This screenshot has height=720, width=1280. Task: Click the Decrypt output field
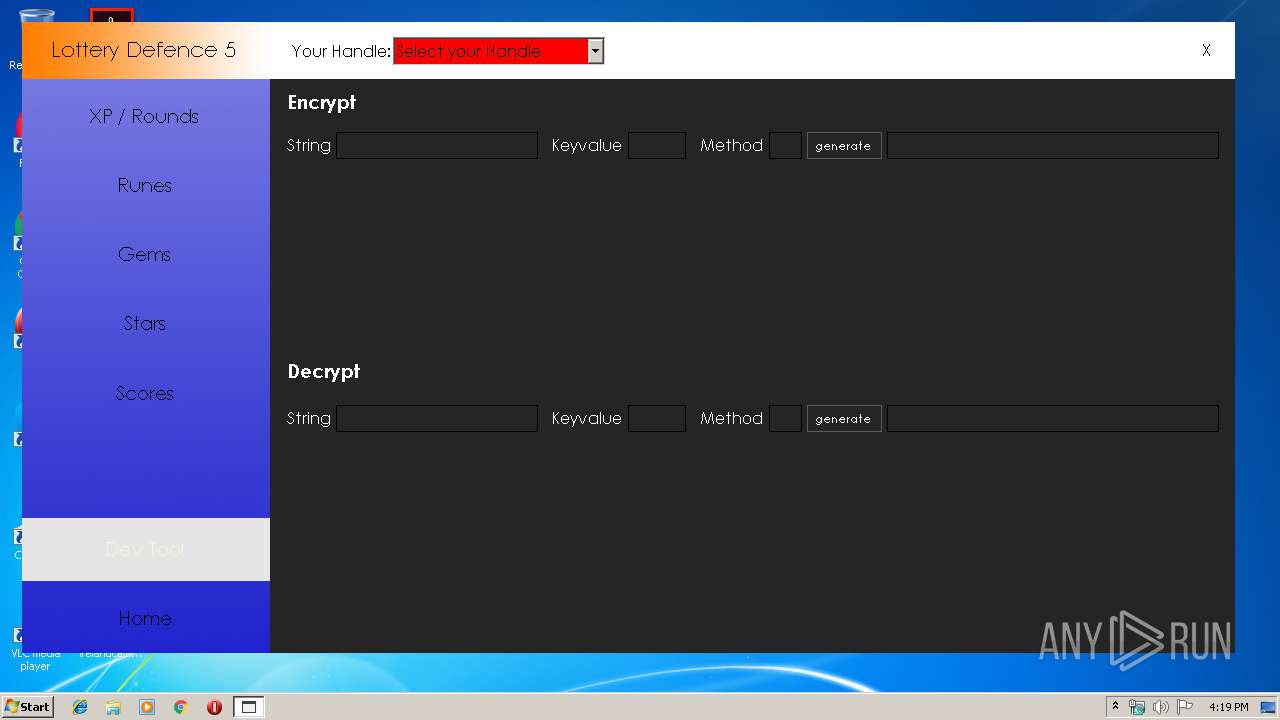(1052, 419)
